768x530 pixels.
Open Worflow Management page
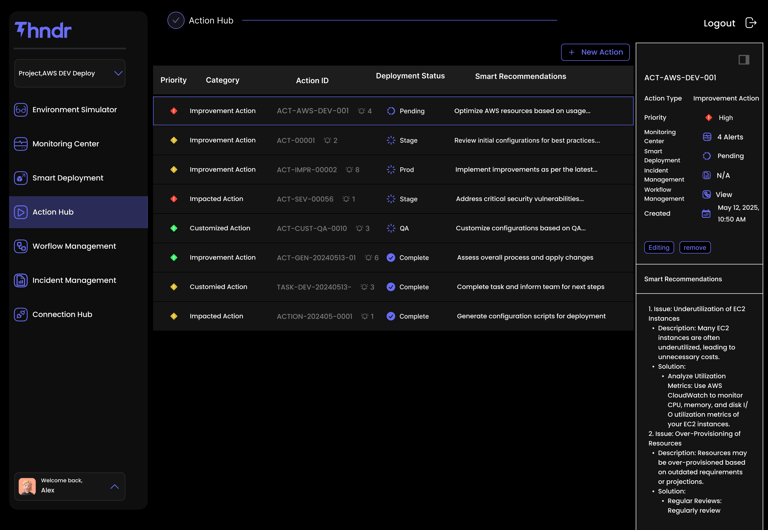74,246
